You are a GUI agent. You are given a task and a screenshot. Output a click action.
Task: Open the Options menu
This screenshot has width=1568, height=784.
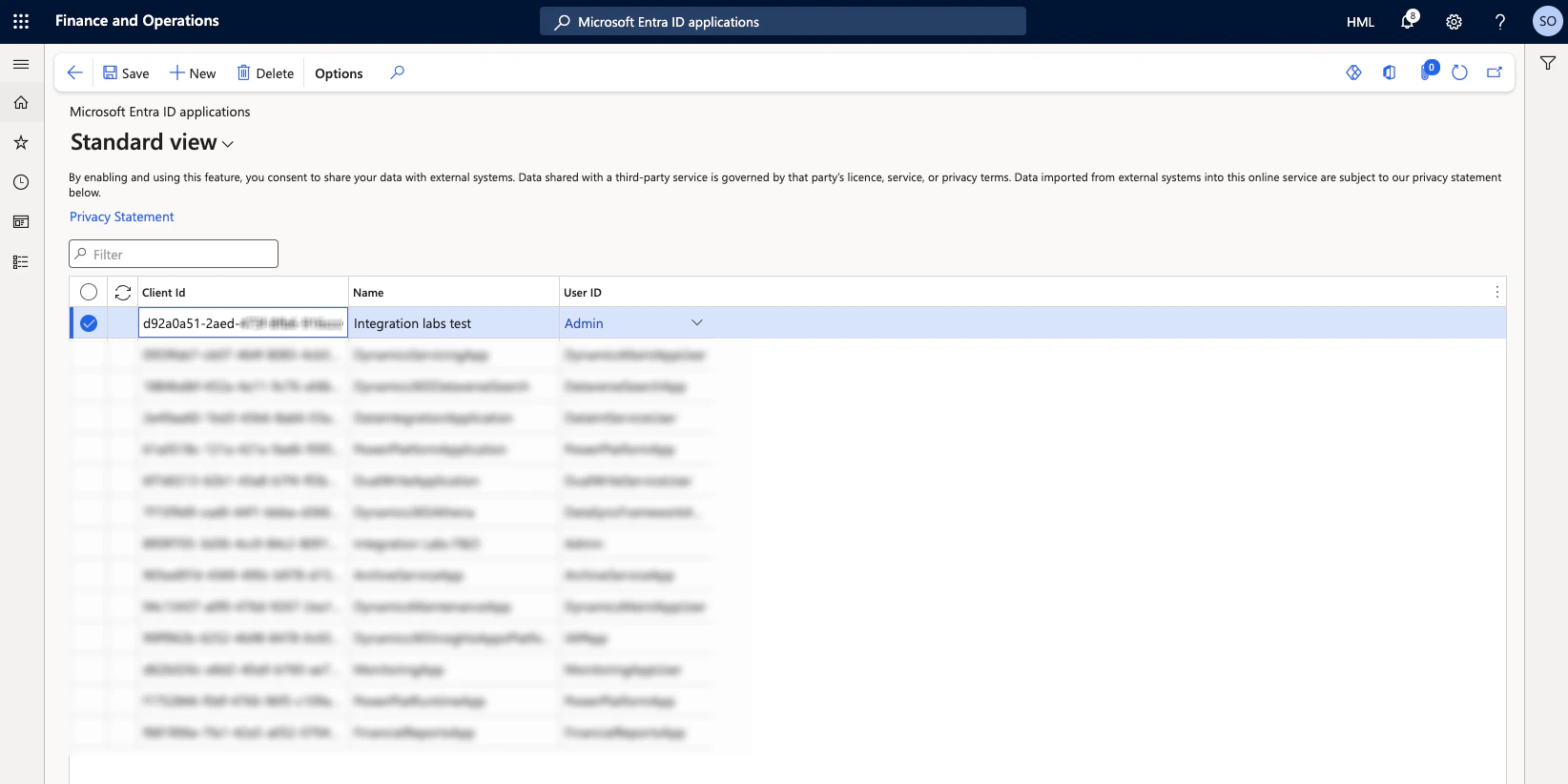point(339,73)
